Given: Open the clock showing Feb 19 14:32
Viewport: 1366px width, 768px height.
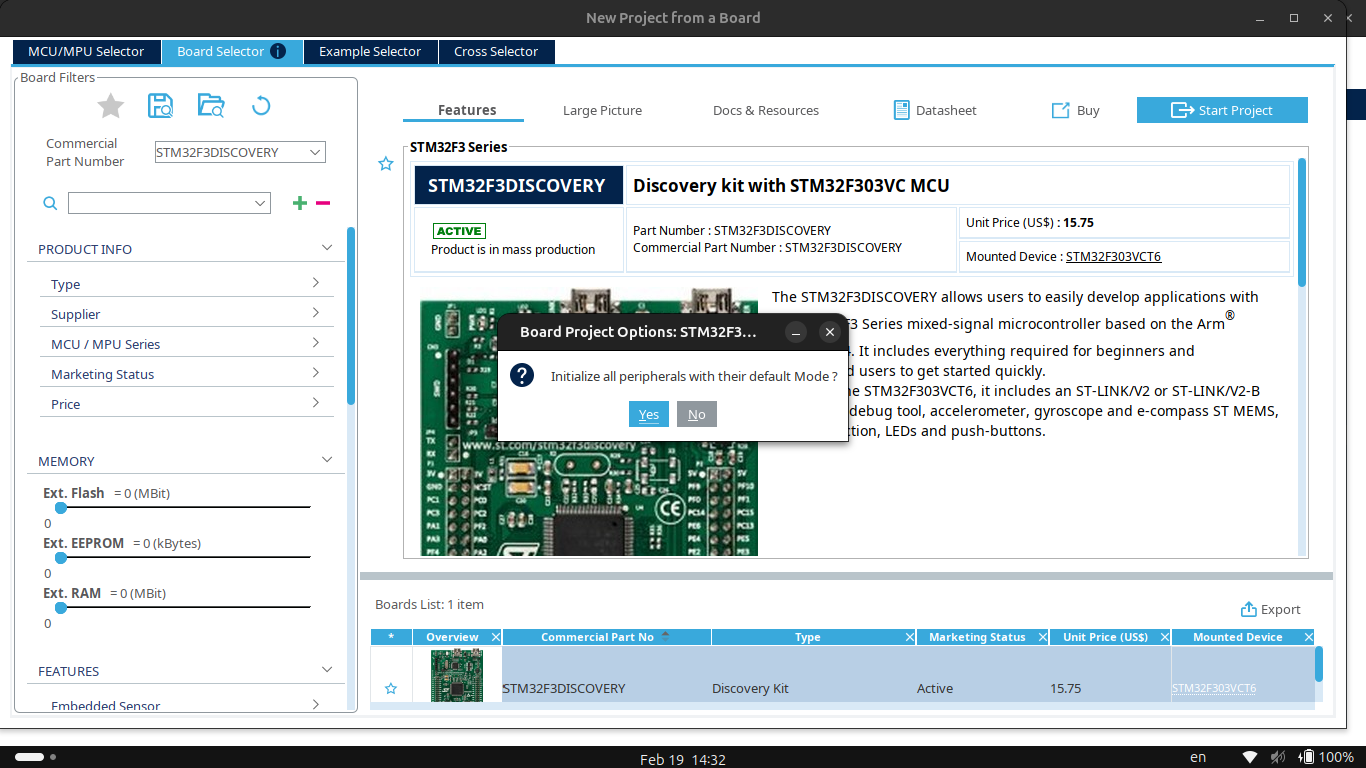Looking at the screenshot, I should click(x=683, y=759).
